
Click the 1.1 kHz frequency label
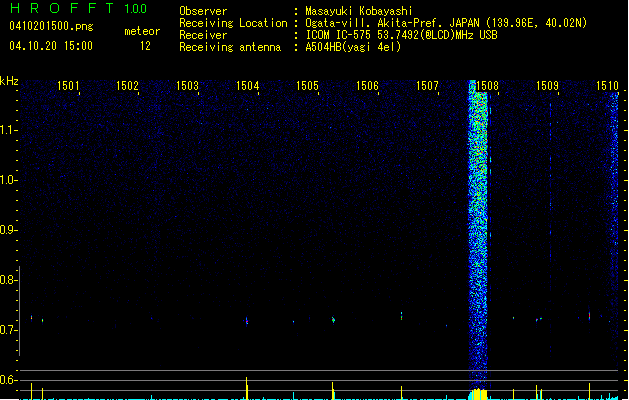8,130
